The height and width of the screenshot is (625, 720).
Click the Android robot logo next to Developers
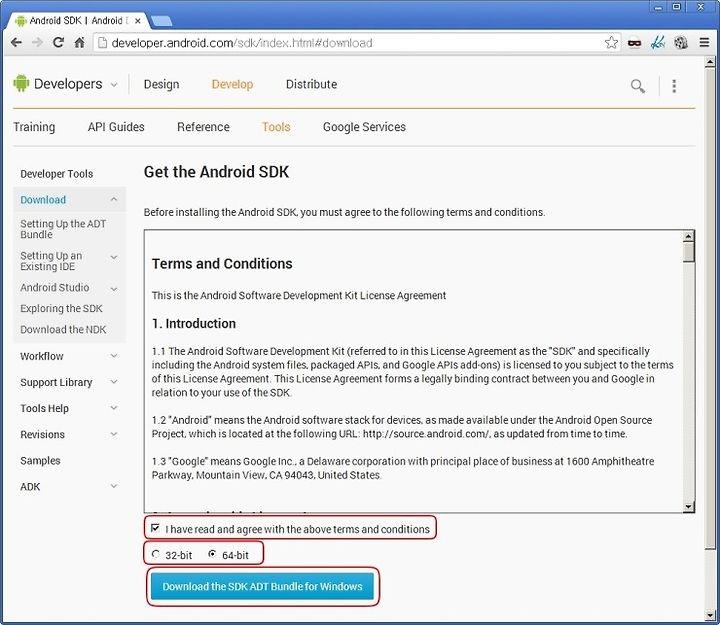pyautogui.click(x=21, y=83)
